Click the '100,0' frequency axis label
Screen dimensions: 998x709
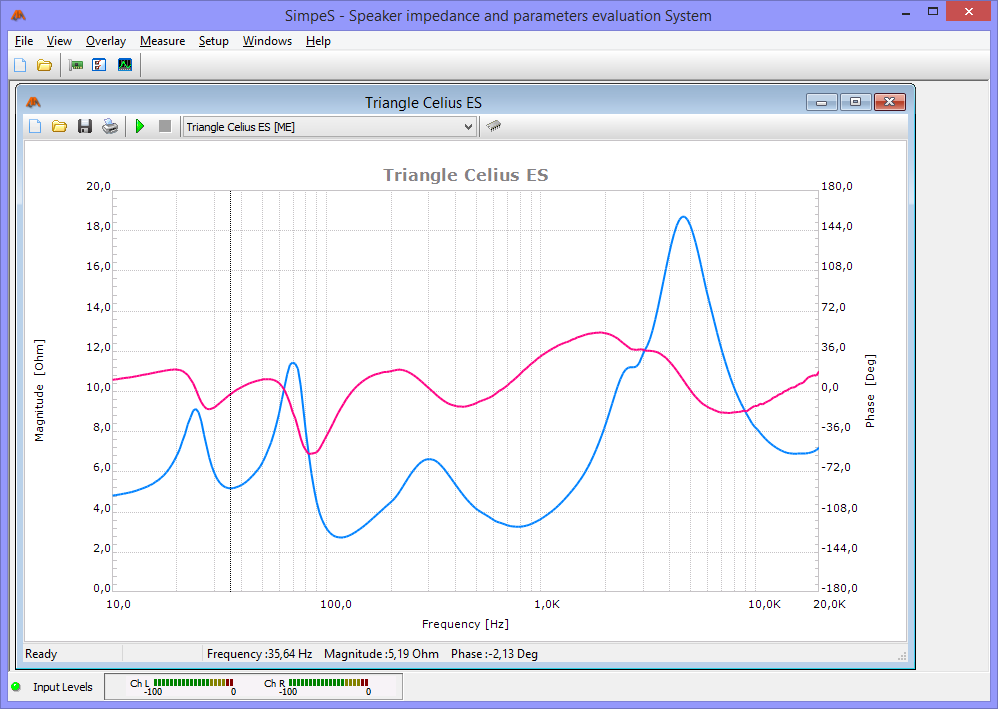pos(335,604)
